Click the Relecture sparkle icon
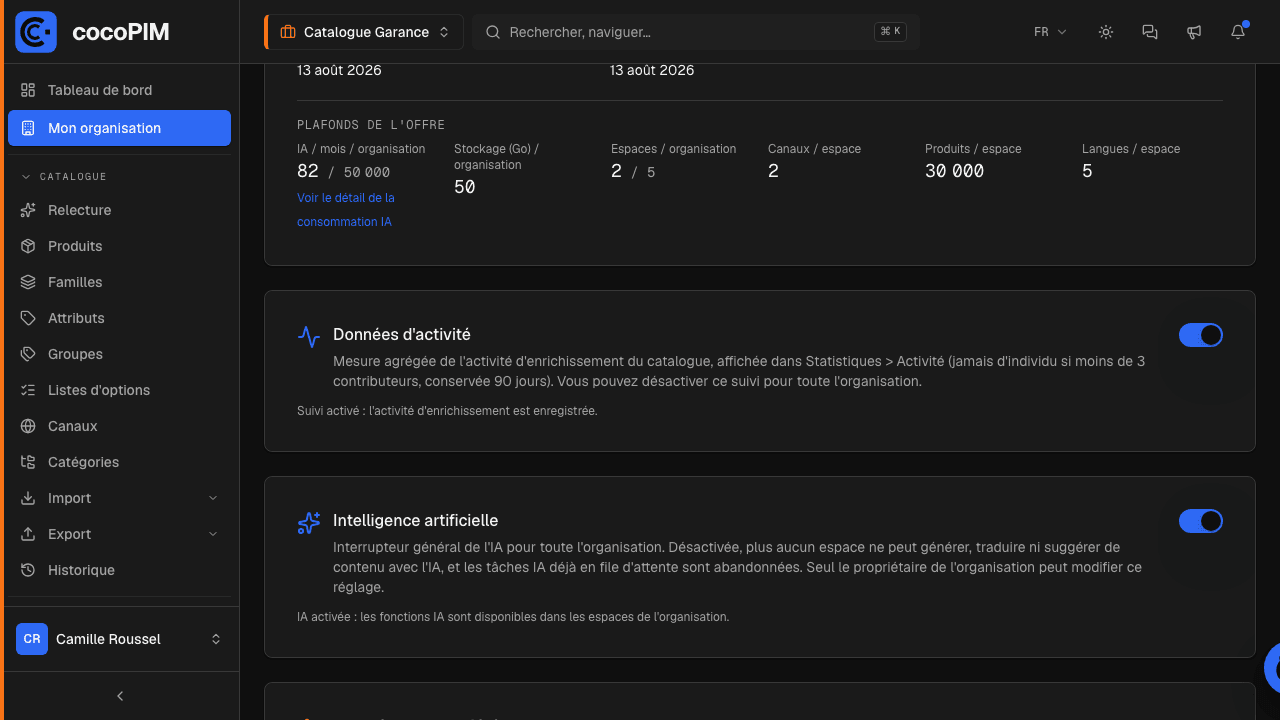 pyautogui.click(x=28, y=210)
